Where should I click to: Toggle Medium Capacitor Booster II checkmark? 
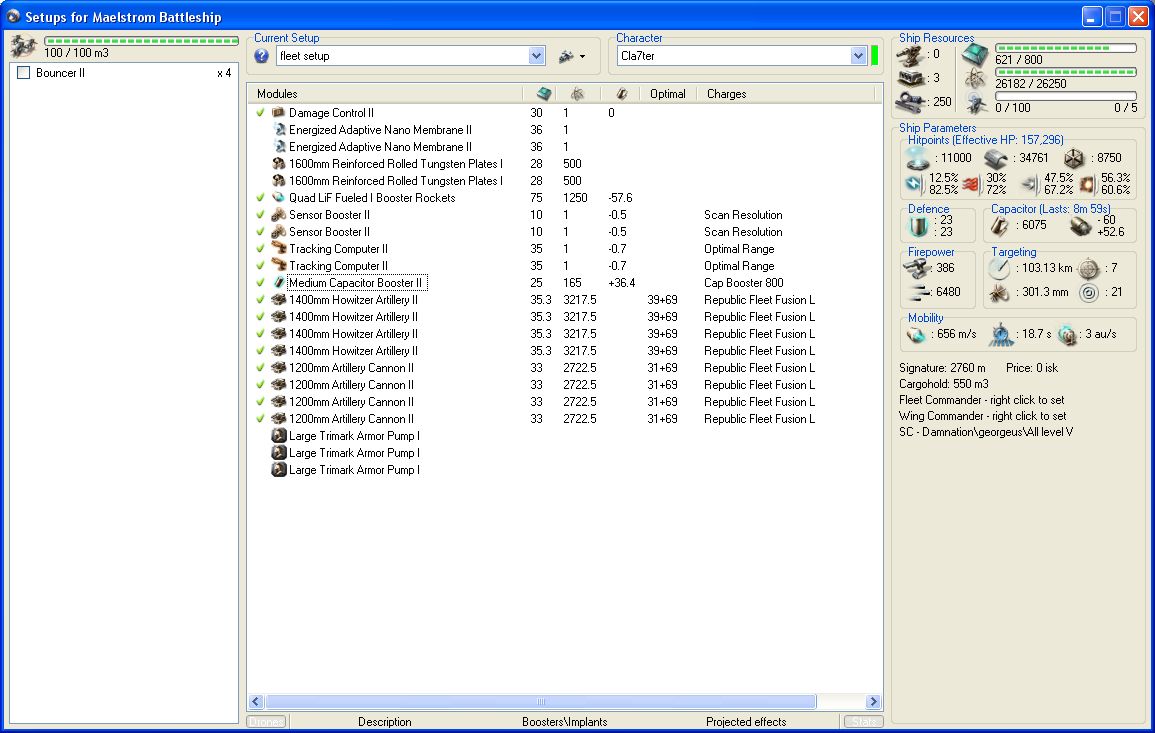pos(260,283)
